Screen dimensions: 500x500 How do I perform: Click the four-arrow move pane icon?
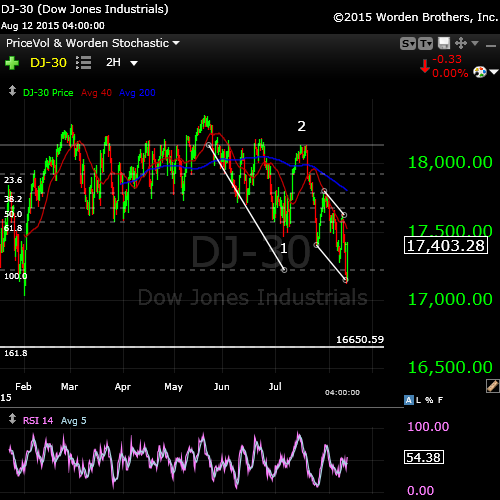point(461,43)
